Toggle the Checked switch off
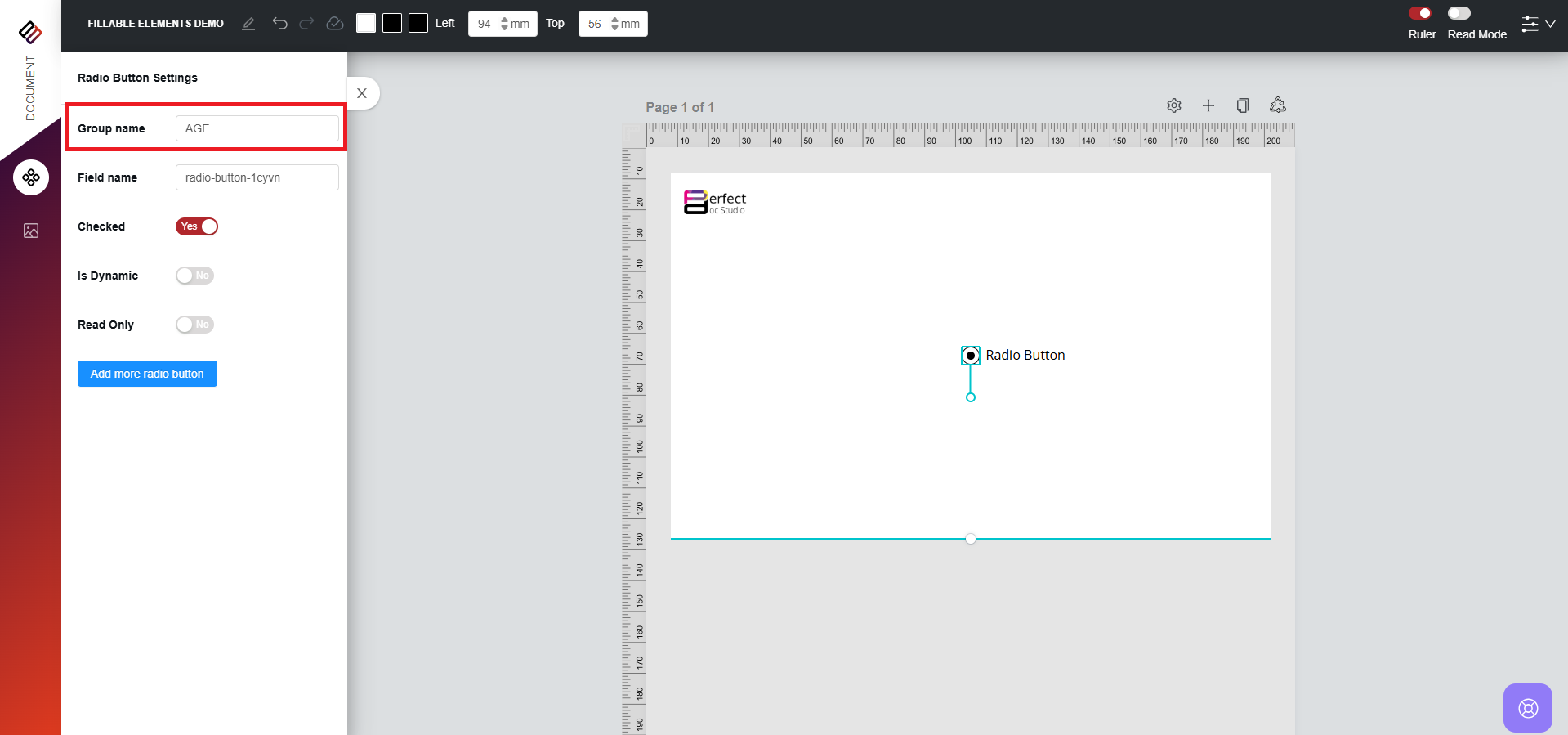The height and width of the screenshot is (735, 1568). [197, 226]
